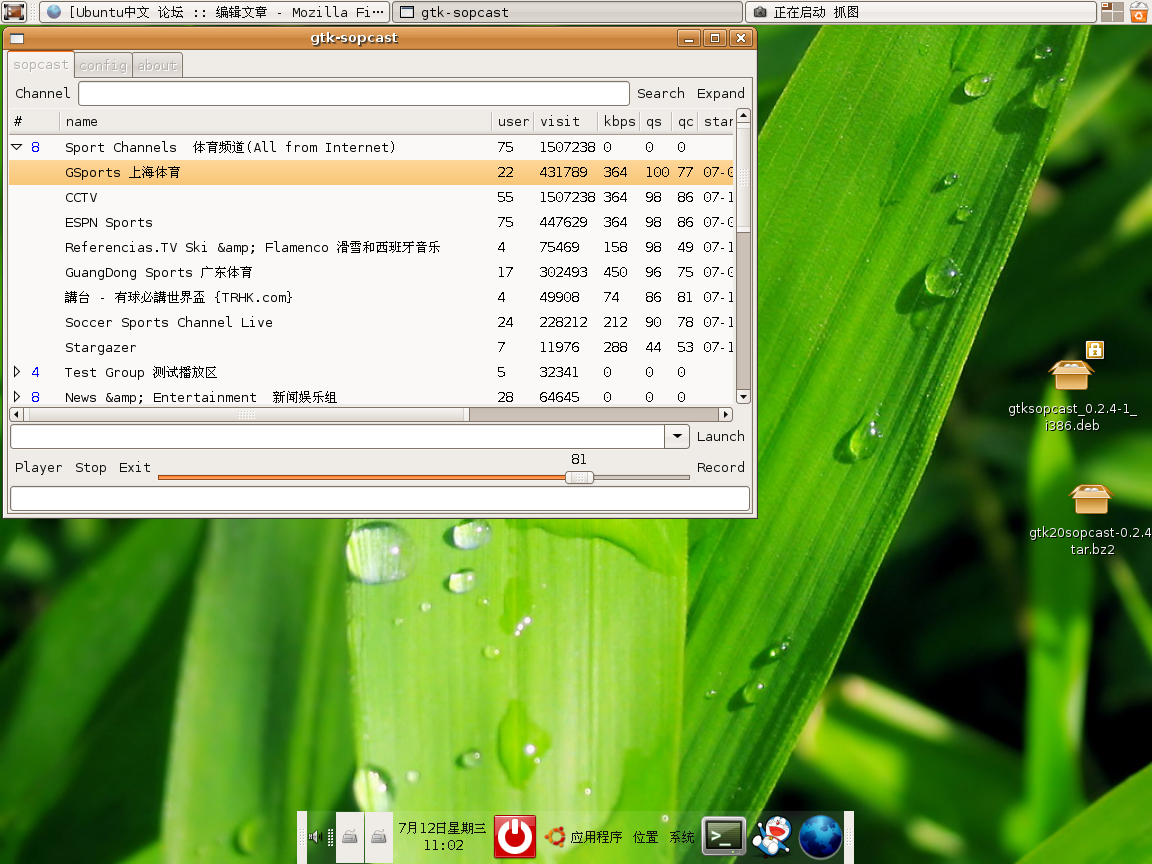Click the Ubuntu logo beside 应用程序
The image size is (1152, 864).
click(555, 836)
